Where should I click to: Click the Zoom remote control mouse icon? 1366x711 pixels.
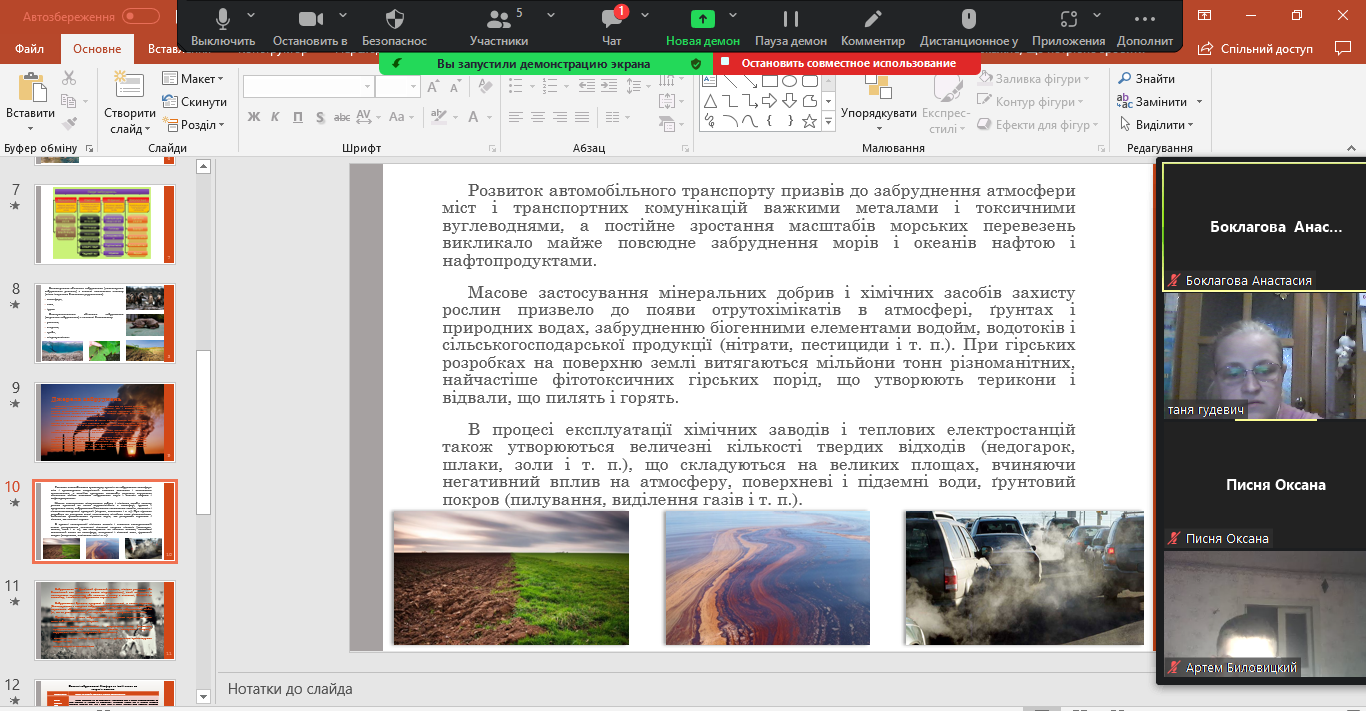click(x=968, y=19)
